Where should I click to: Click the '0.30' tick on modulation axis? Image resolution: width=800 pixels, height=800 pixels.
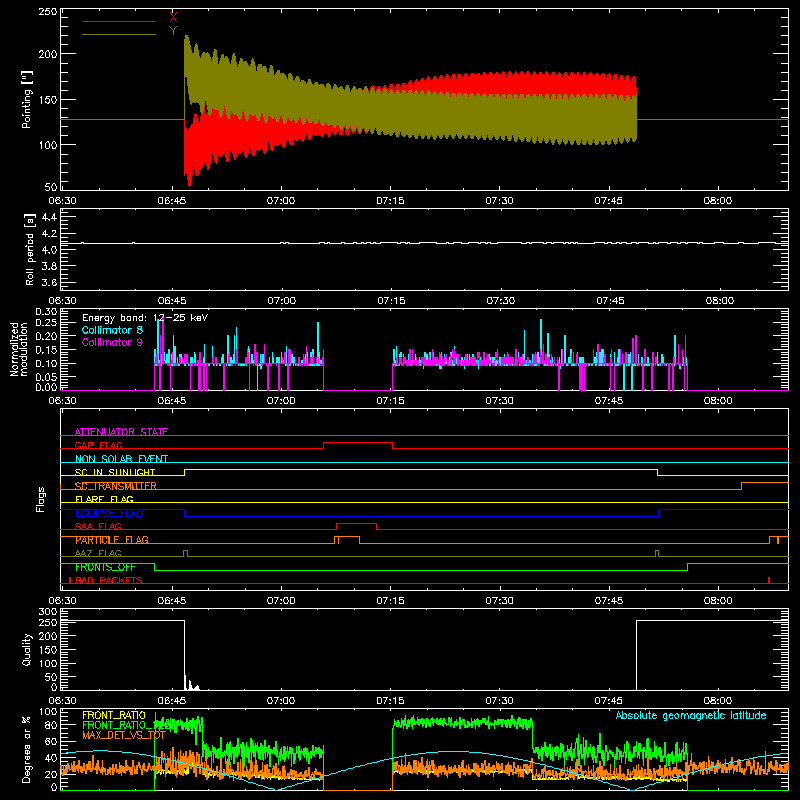(x=46, y=312)
